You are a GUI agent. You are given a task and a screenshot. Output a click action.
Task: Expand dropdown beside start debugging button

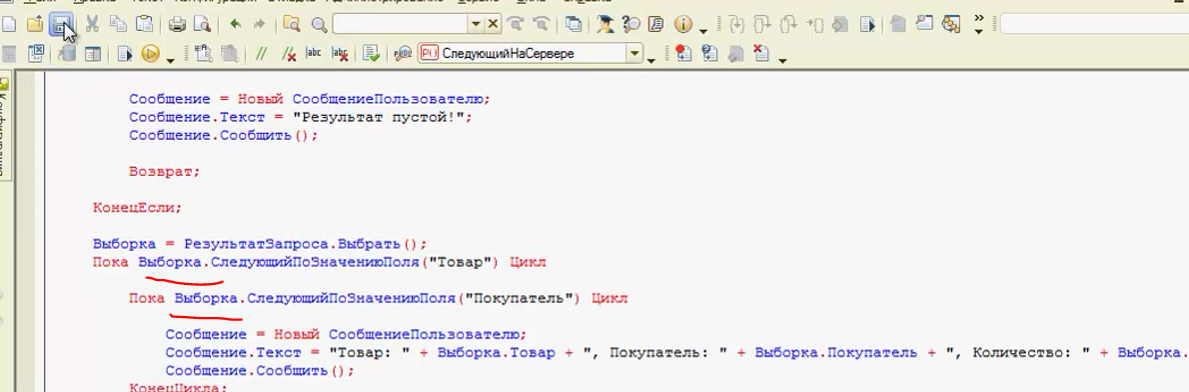[170, 60]
